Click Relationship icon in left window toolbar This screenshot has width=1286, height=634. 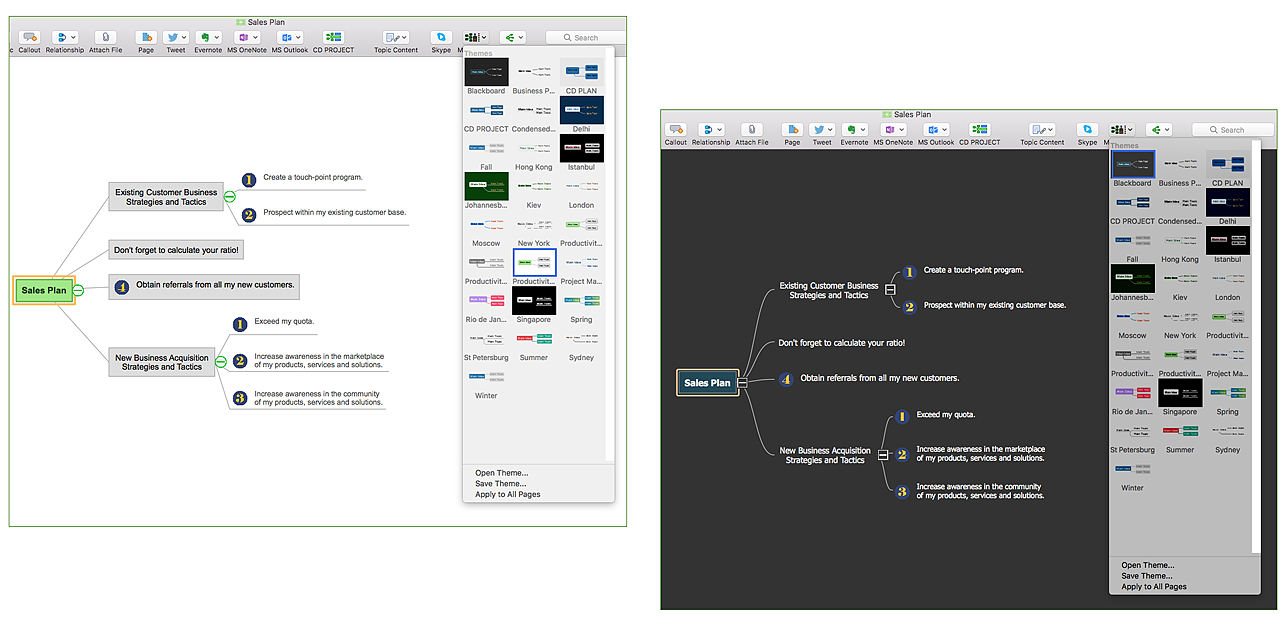pyautogui.click(x=64, y=38)
